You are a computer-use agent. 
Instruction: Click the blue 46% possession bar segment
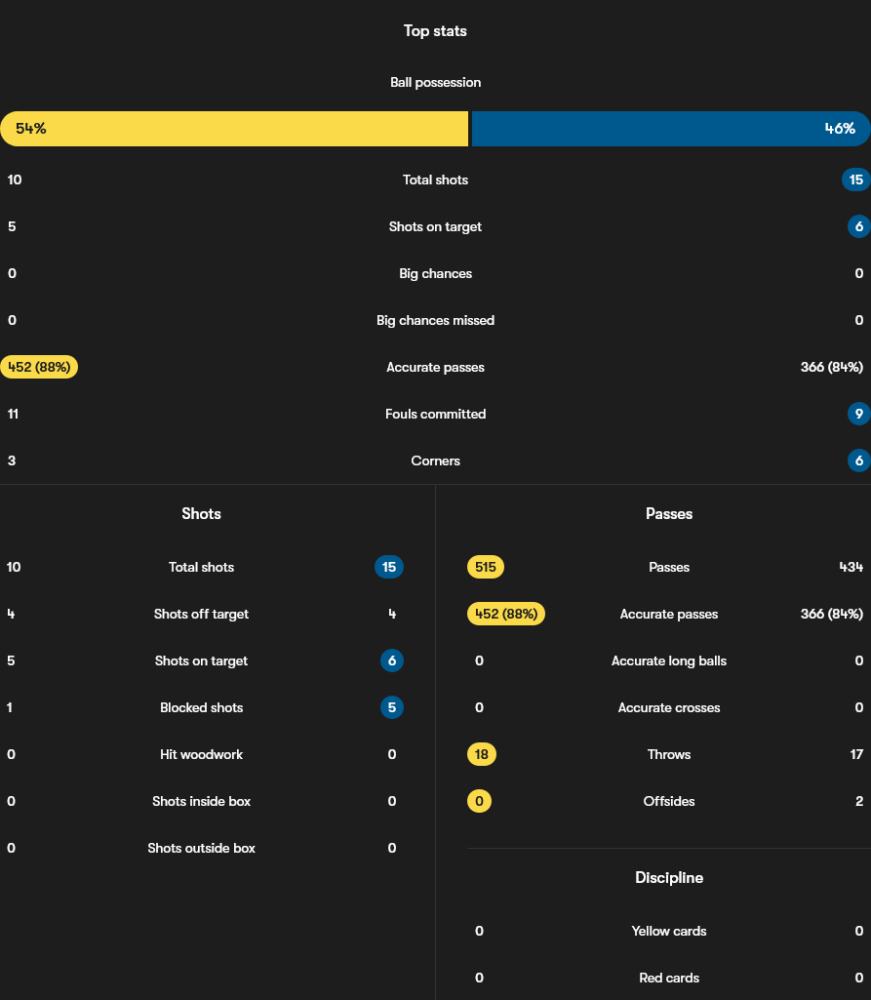click(x=670, y=129)
